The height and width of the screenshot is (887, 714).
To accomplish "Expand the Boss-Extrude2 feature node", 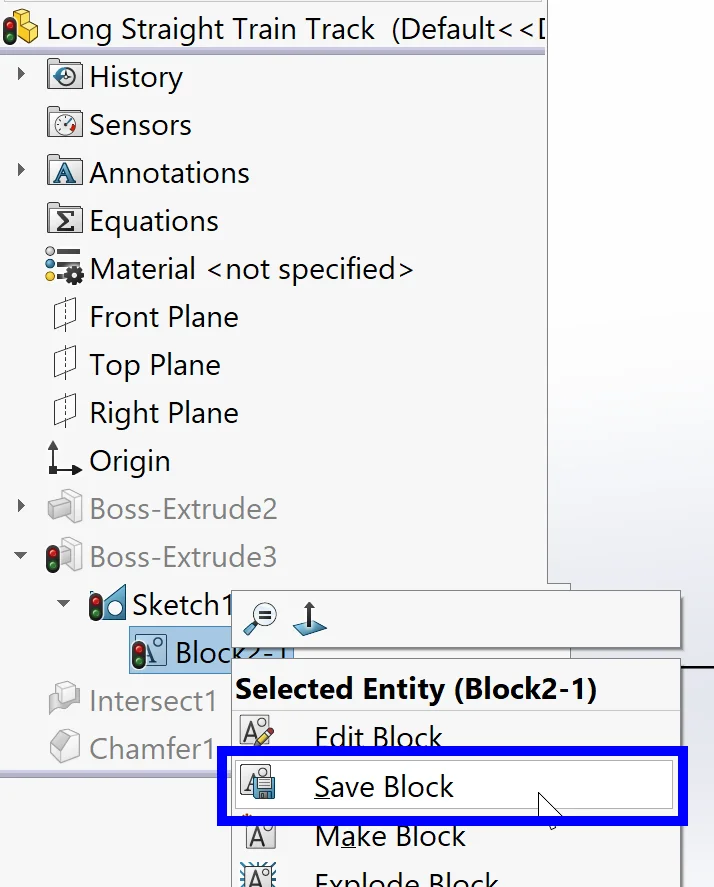I will click(22, 508).
